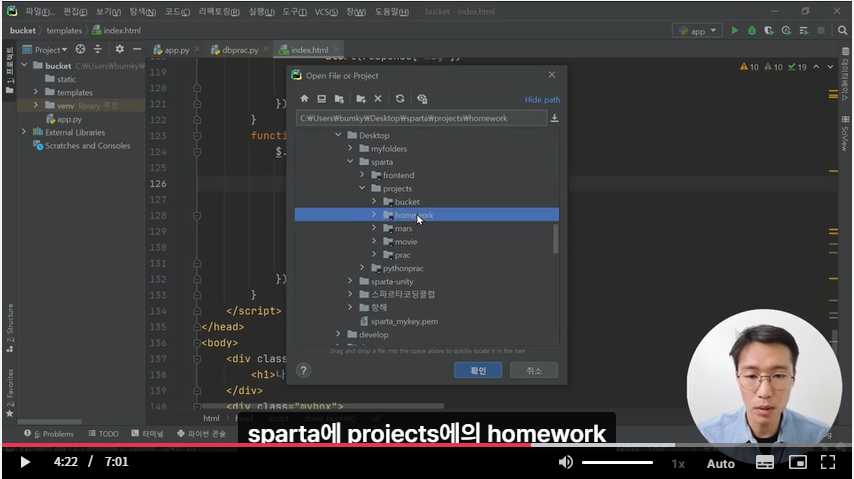Collapse the Desktop folder in dialog tree
Screen dimensions: 854x479
point(338,135)
